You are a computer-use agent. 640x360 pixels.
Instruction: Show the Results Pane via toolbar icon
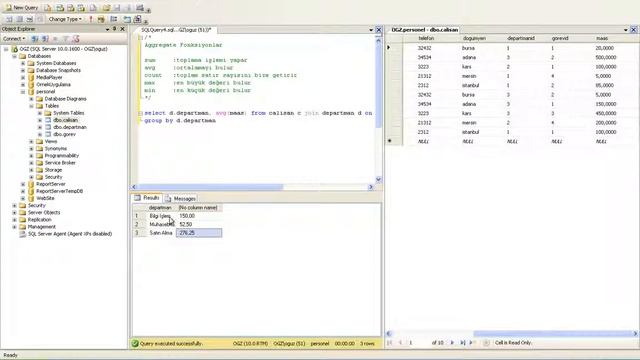[x=40, y=19]
